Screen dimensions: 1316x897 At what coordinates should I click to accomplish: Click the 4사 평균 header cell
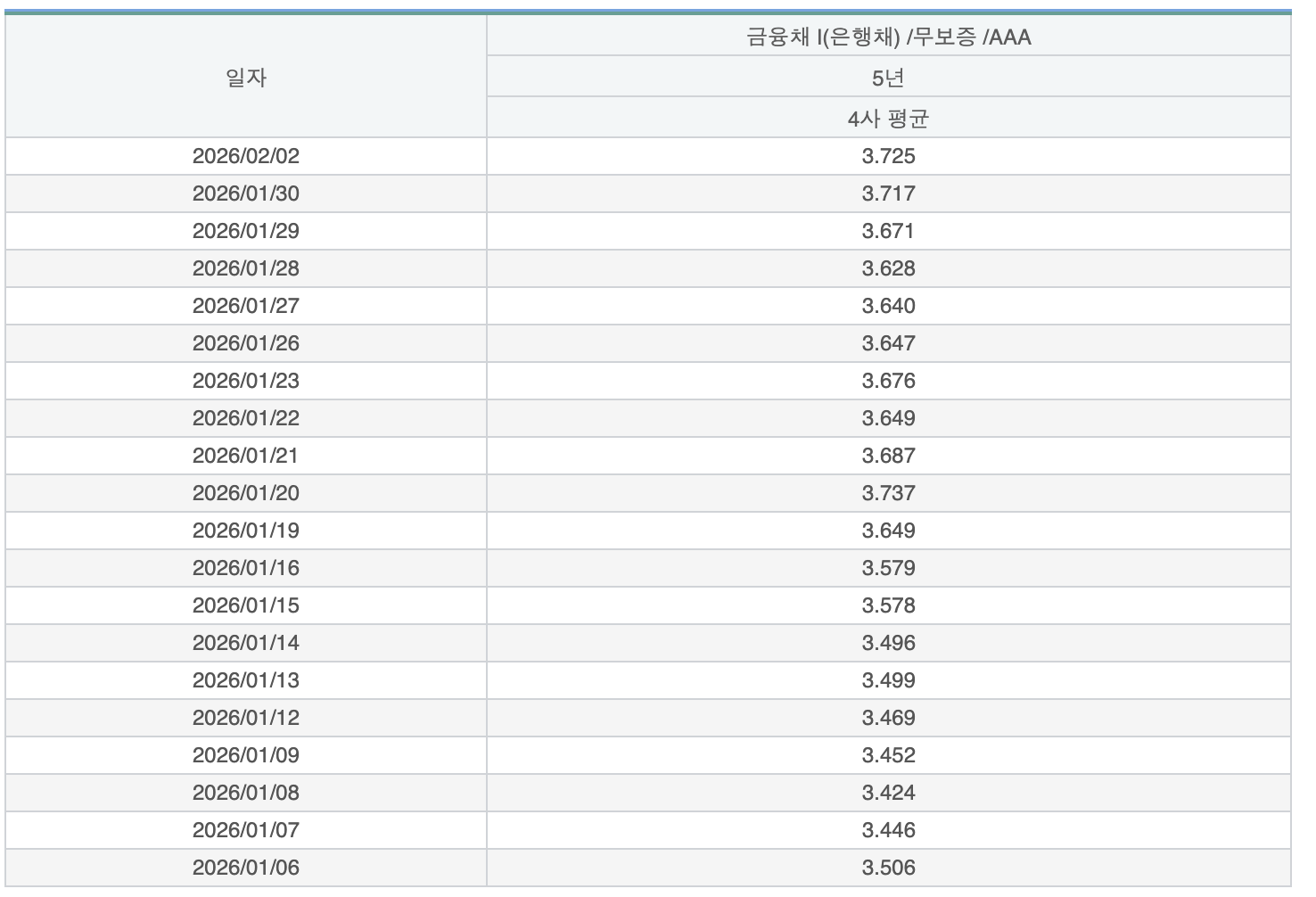(889, 118)
